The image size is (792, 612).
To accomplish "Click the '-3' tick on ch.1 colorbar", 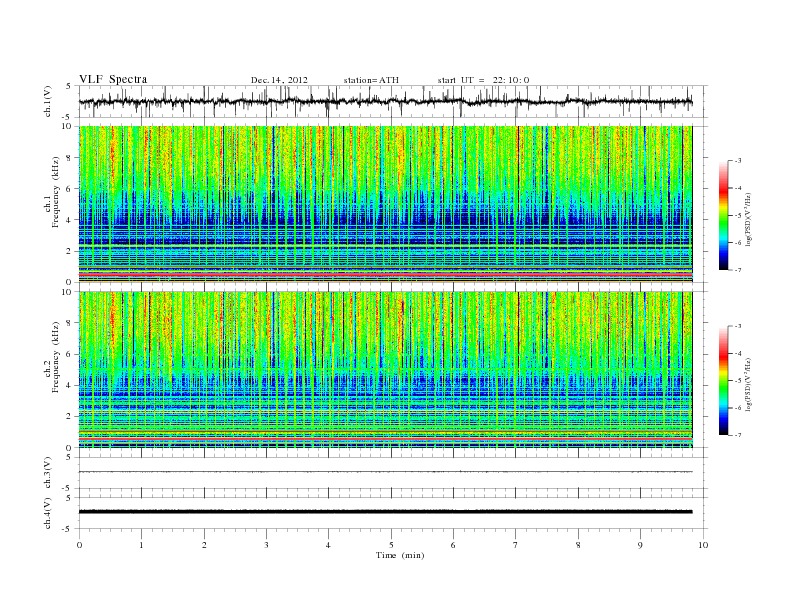I will [x=737, y=161].
